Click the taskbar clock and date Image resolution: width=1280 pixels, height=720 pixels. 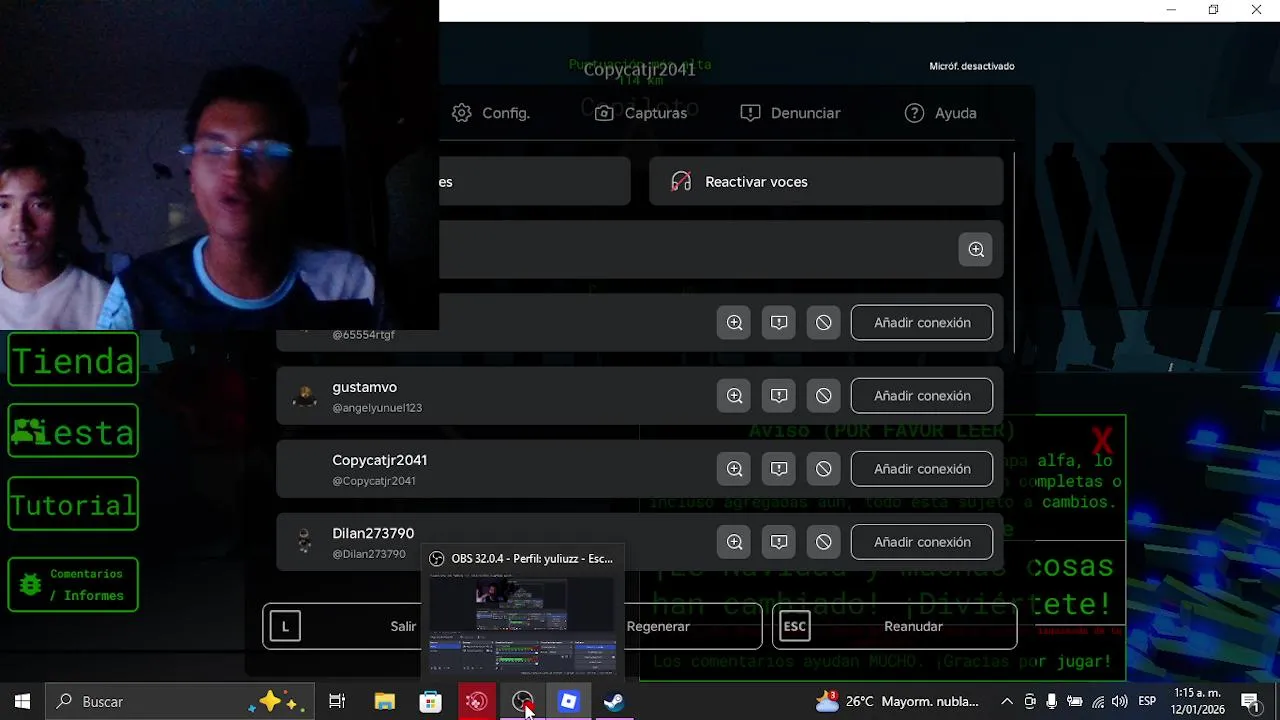click(1197, 702)
